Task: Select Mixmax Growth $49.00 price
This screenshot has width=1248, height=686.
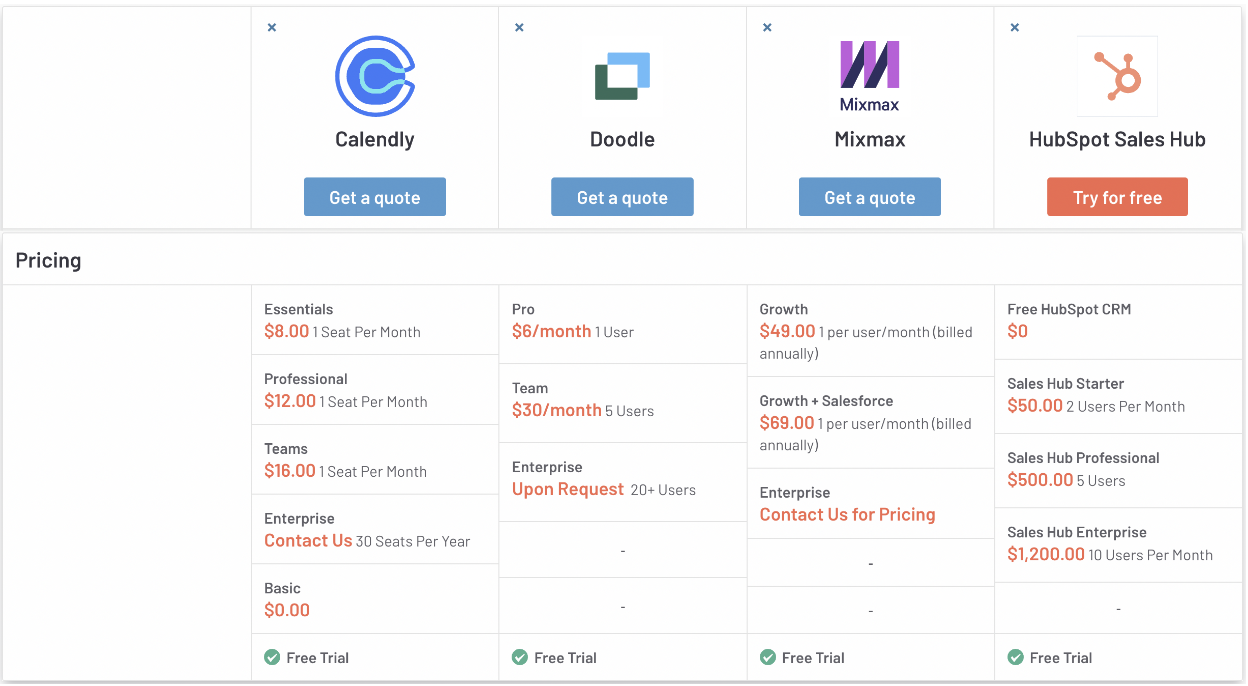Action: click(787, 331)
